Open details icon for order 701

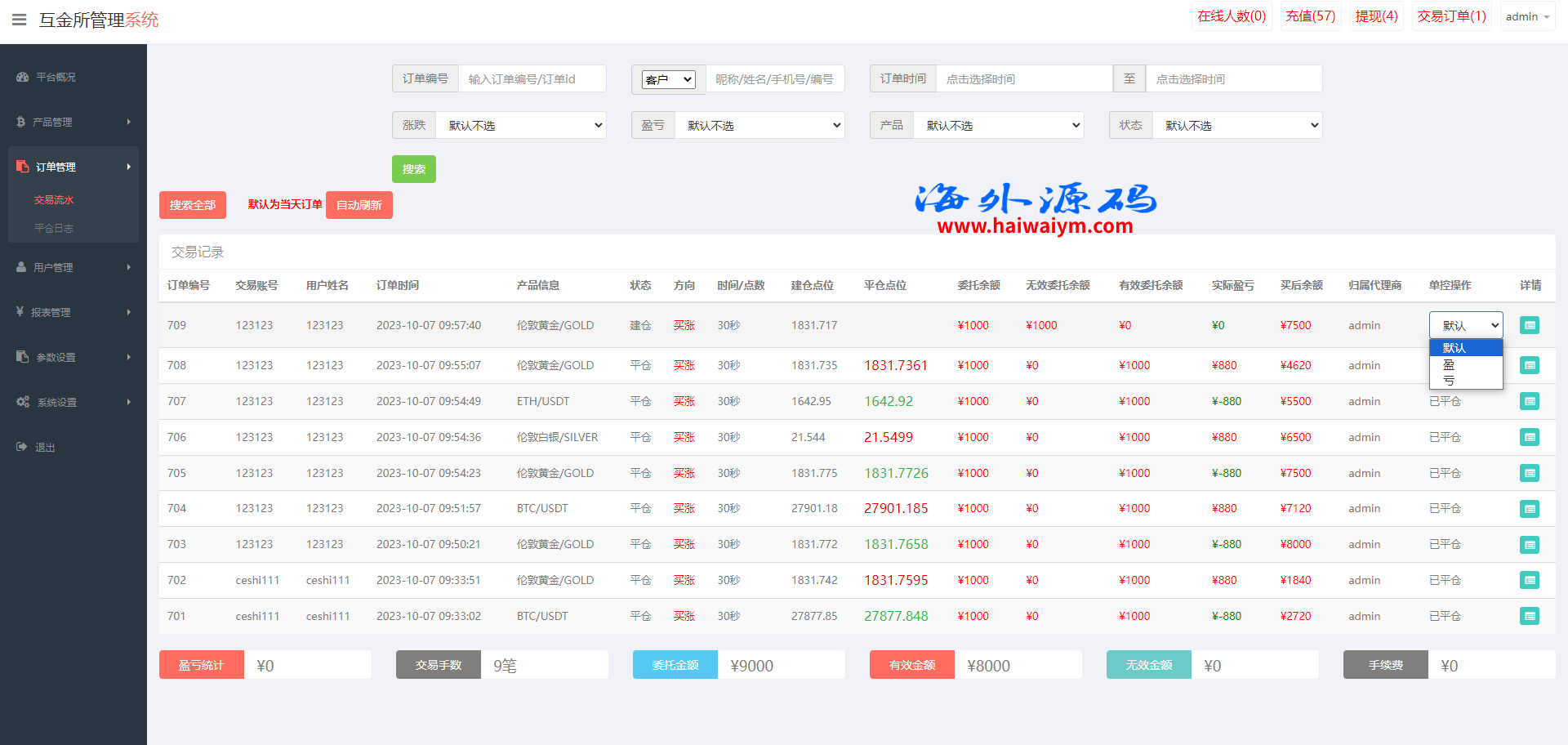click(x=1529, y=616)
